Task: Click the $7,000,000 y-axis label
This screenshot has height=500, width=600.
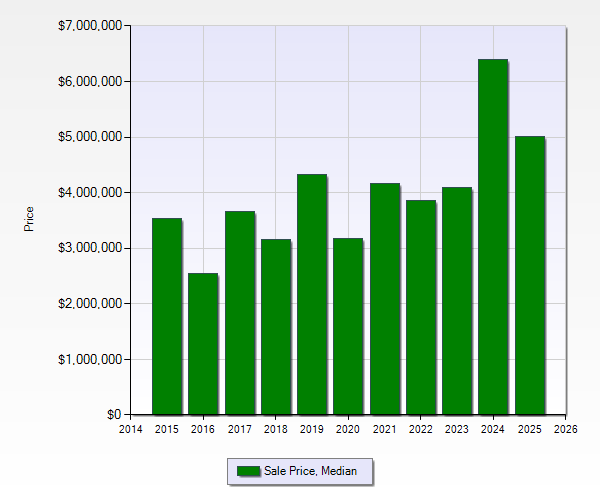Action: (x=88, y=25)
